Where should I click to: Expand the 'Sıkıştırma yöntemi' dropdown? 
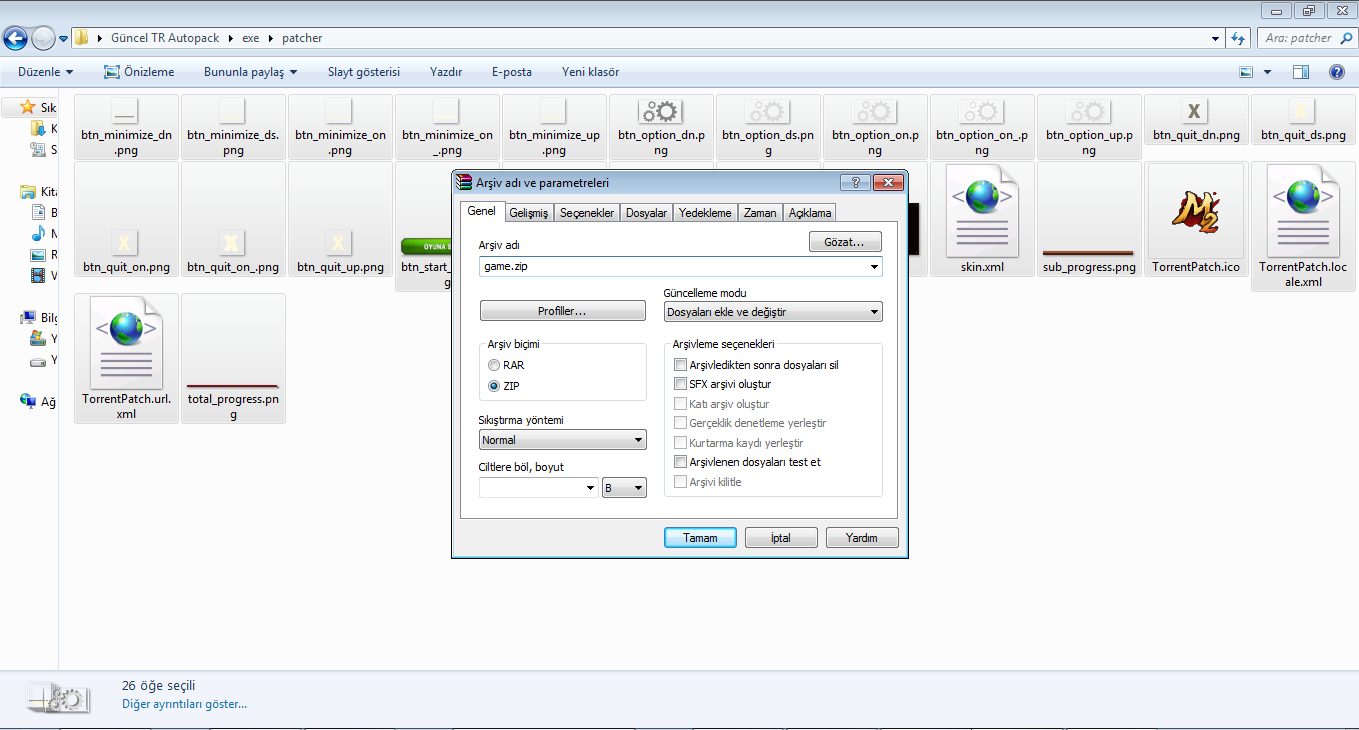tap(562, 440)
